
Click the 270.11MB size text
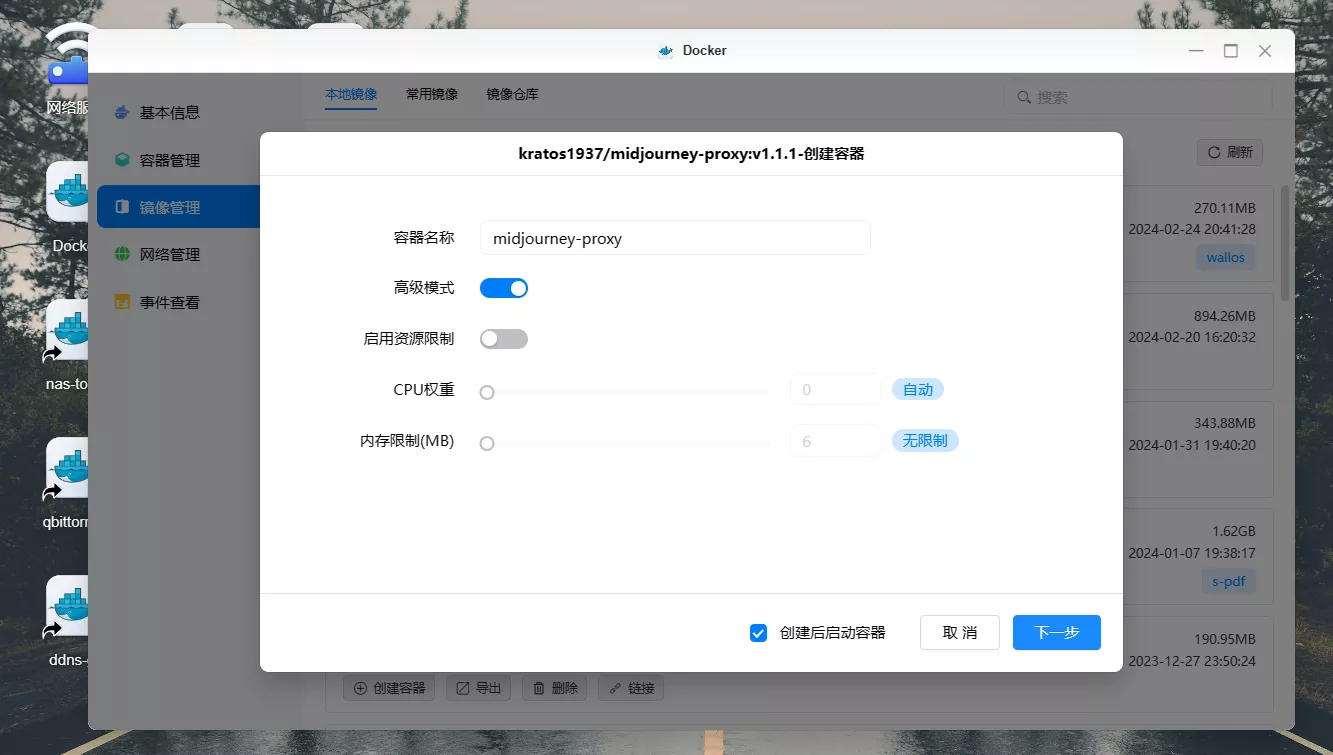coord(1224,208)
